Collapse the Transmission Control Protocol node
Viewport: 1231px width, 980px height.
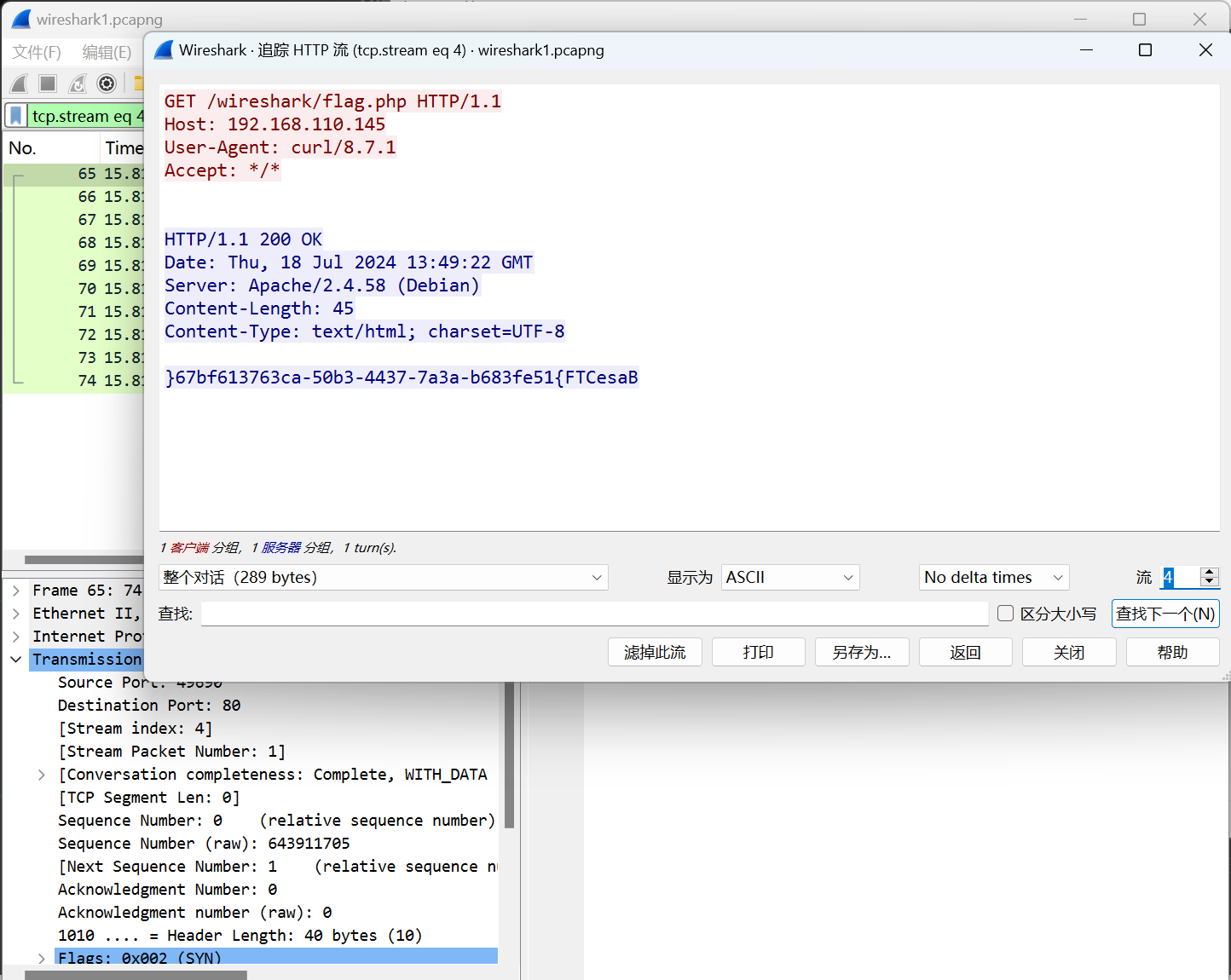click(15, 660)
